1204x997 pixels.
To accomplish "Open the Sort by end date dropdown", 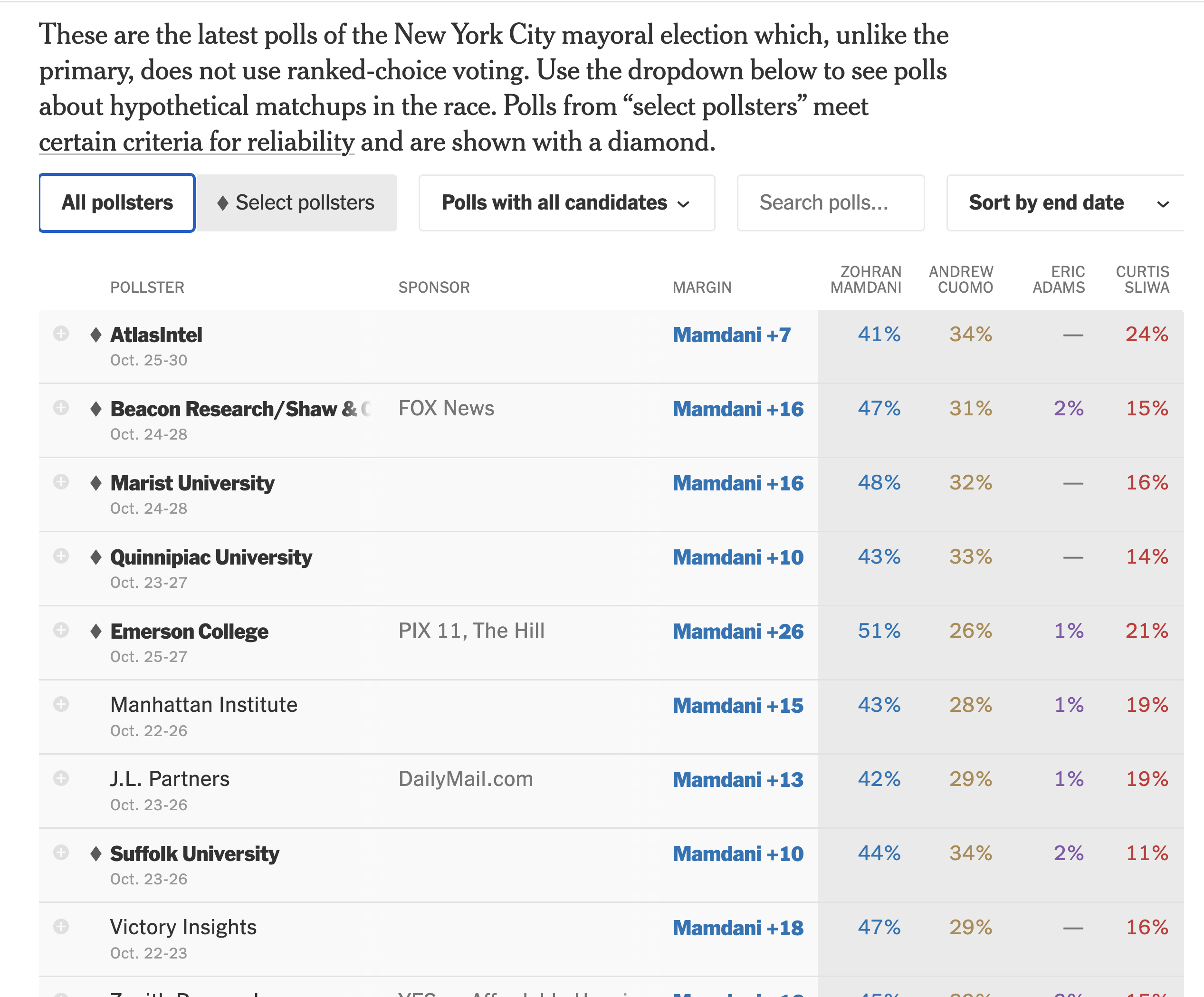I will 1065,203.
